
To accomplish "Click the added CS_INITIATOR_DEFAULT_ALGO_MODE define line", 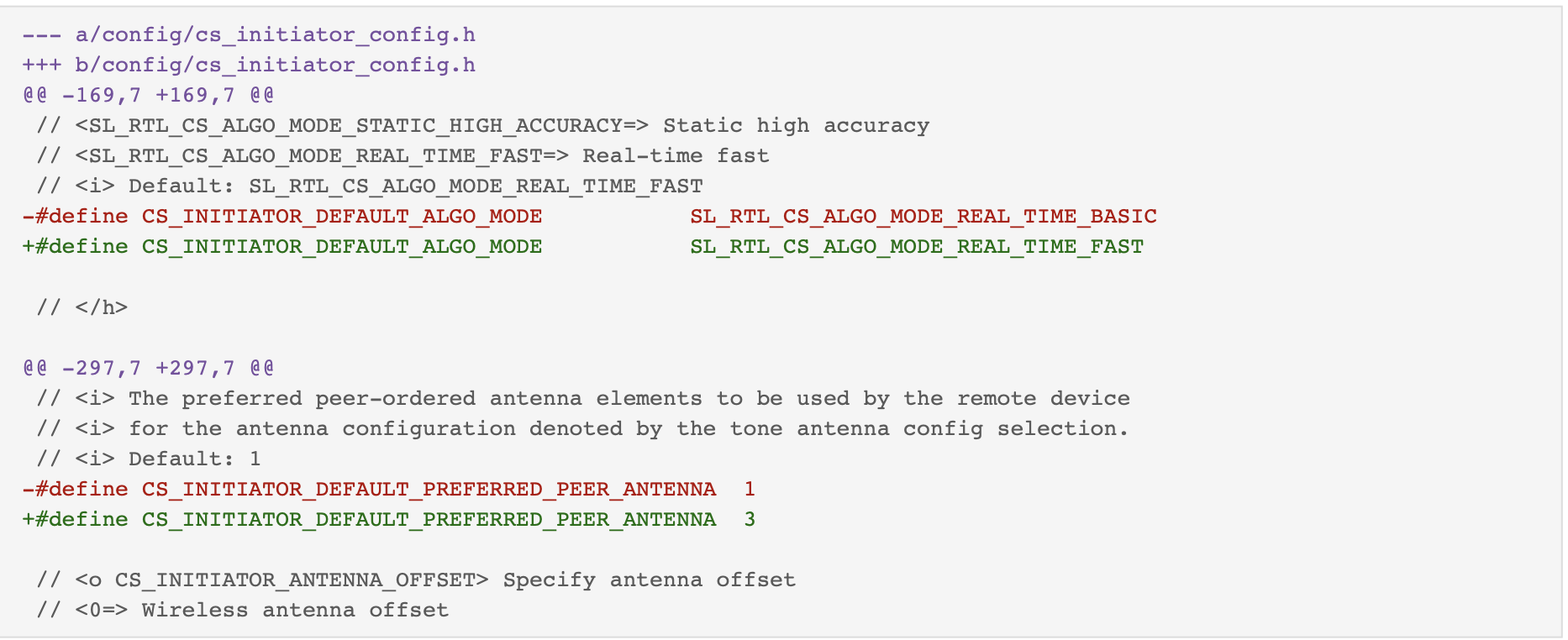I will coord(583,247).
